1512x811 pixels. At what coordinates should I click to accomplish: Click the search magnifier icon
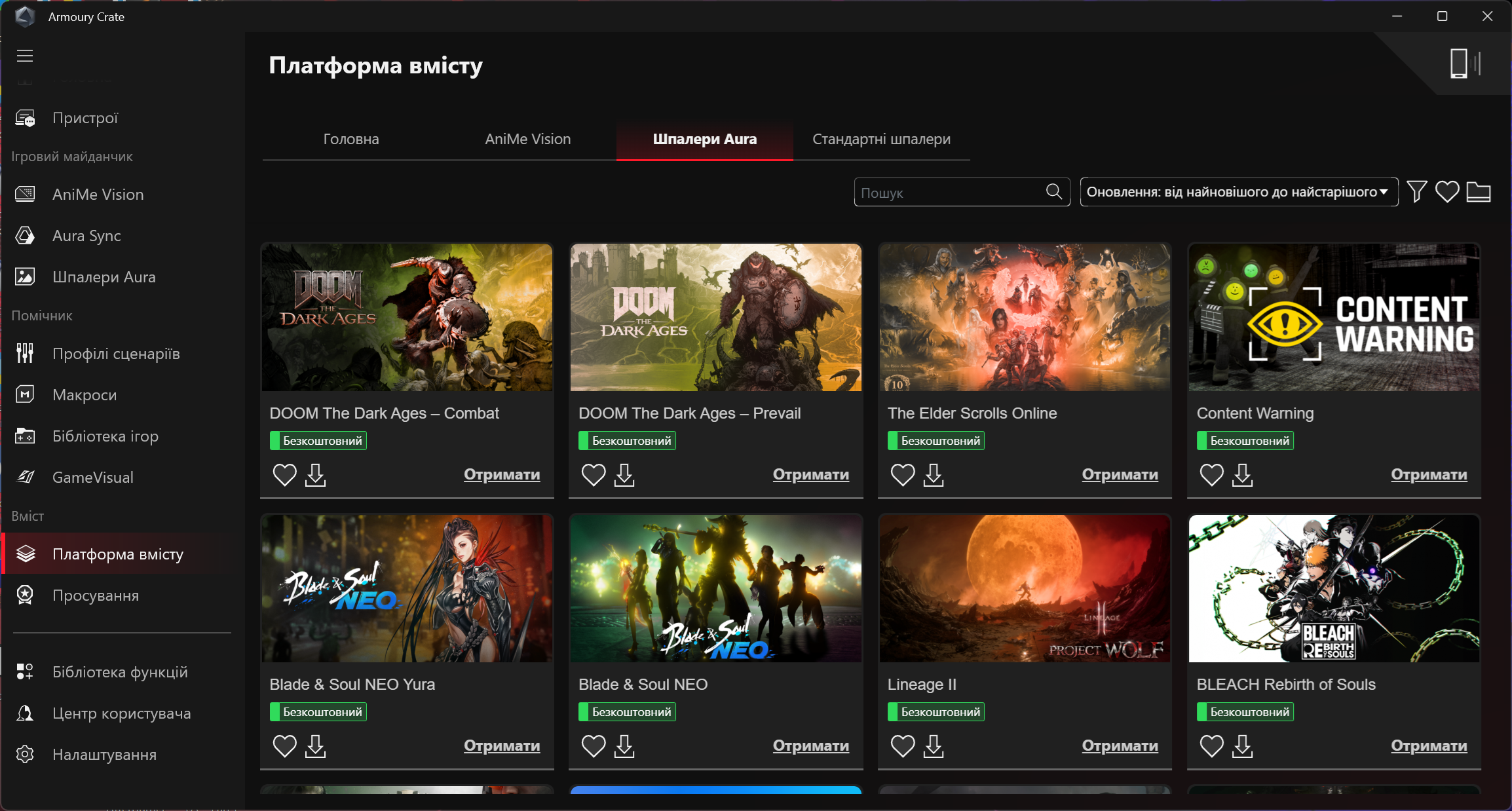click(1053, 191)
